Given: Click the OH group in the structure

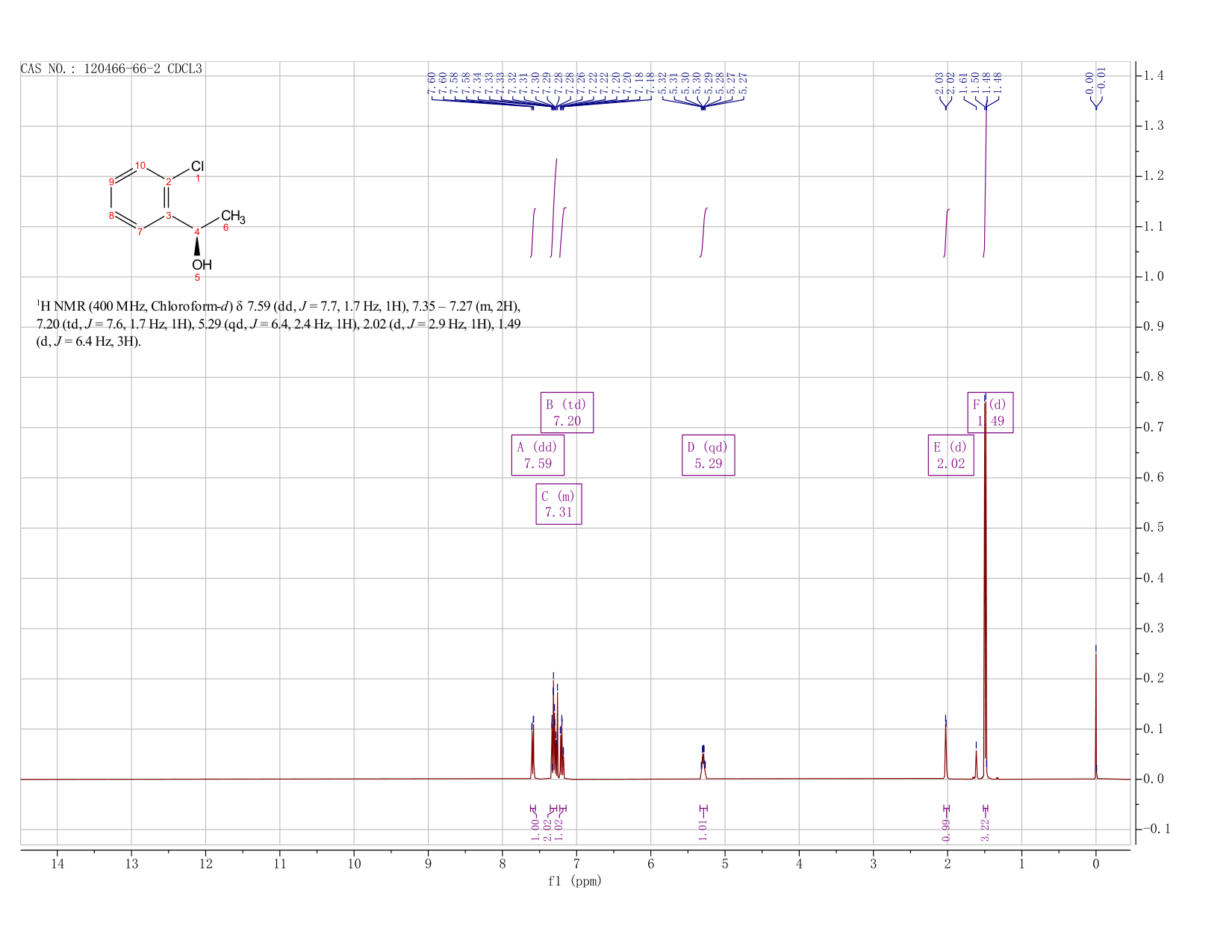Looking at the screenshot, I should 202,264.
